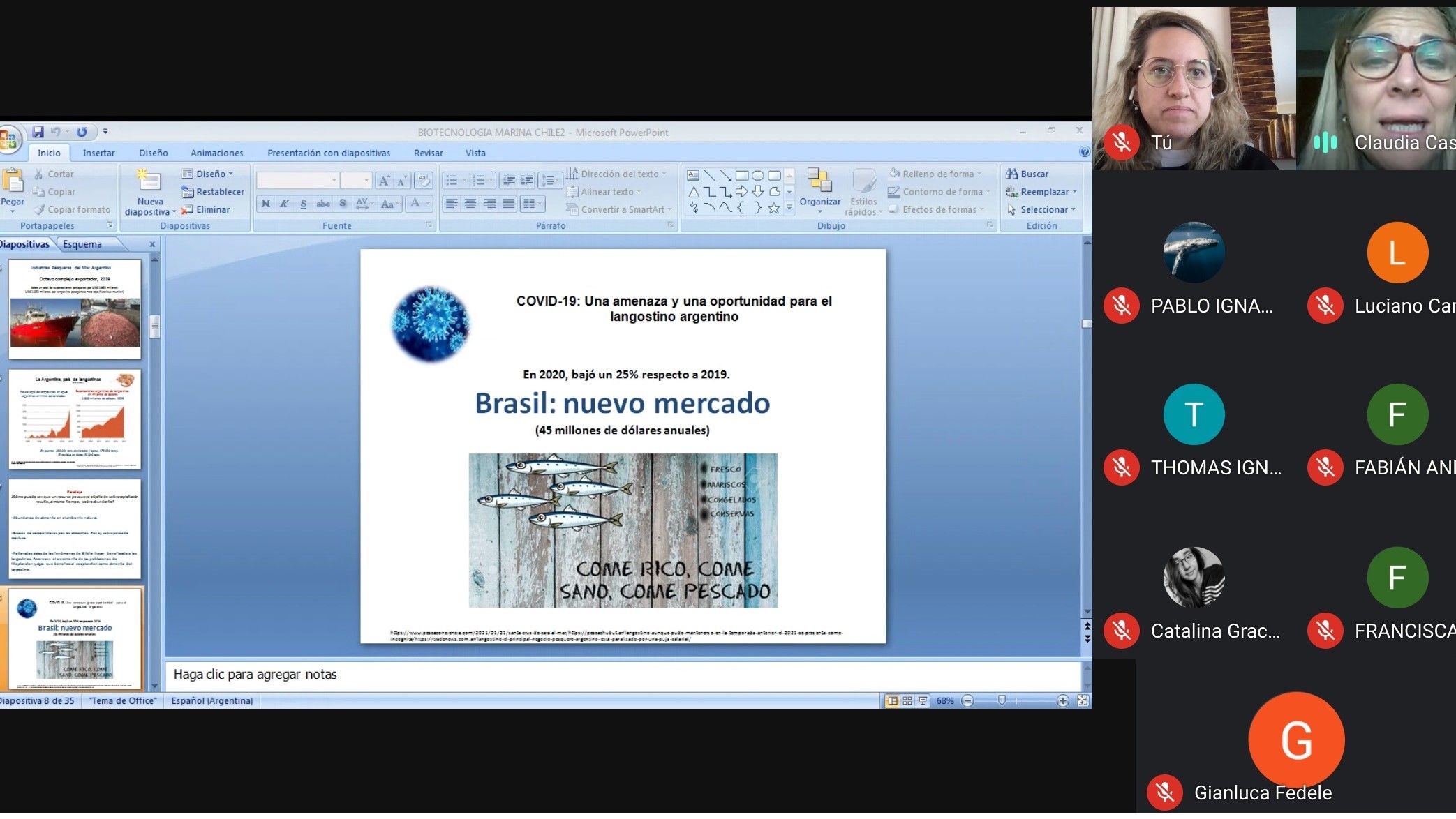Select the five-point star shape
The image size is (1456, 819).
[773, 209]
